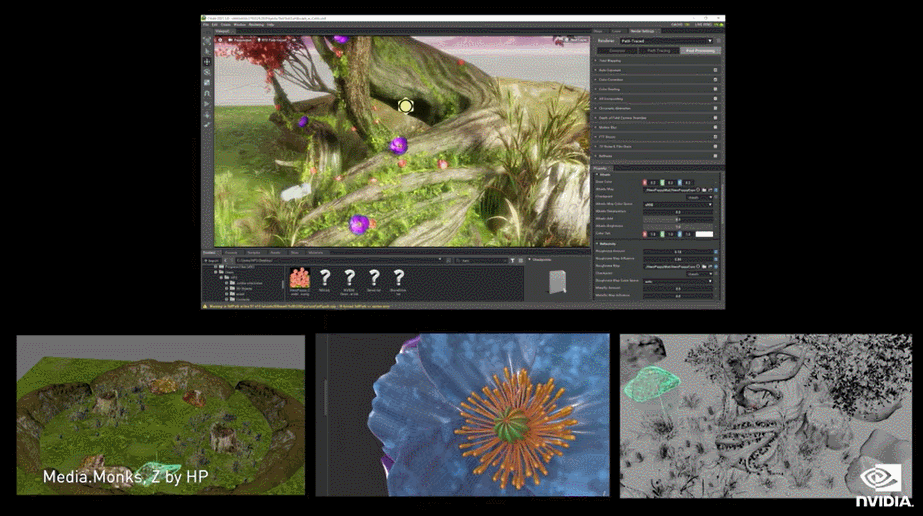Enable TV Noise & Film Grain checkbox
923x516 pixels.
(x=715, y=147)
